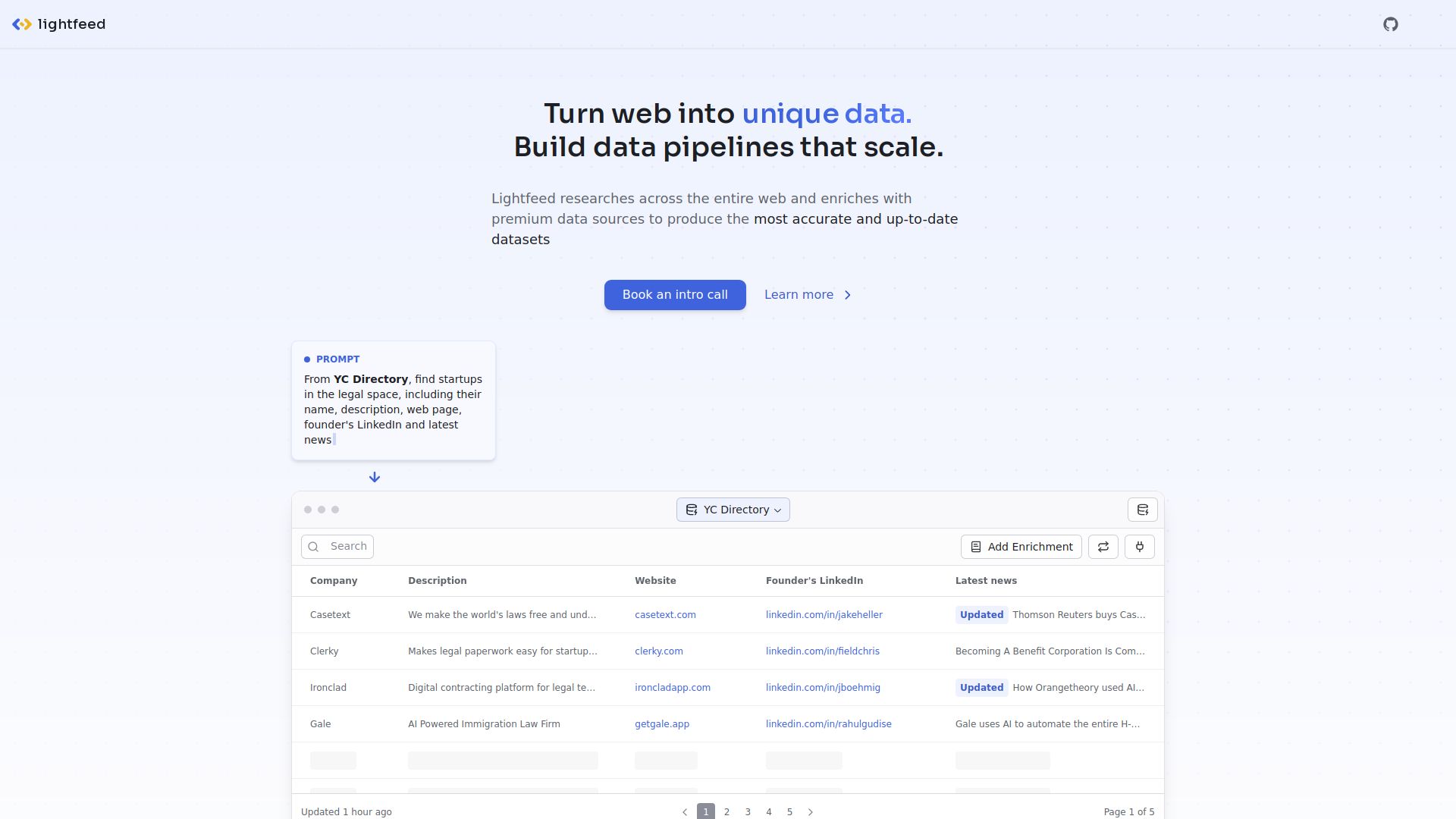
Task: Open the GitHub repository icon
Action: point(1390,24)
